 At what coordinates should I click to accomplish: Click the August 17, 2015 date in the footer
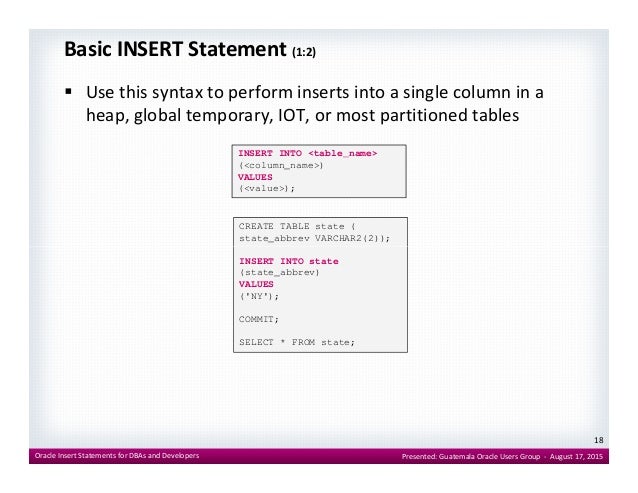(576, 456)
